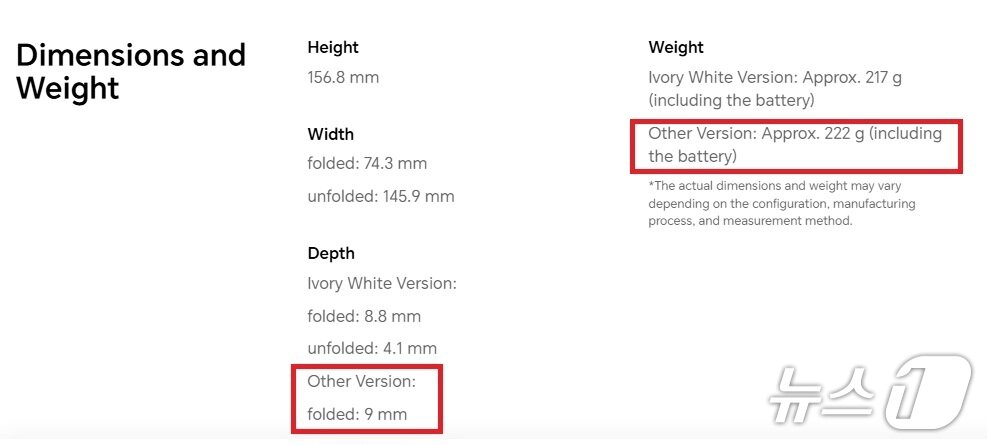Click Ivory White Version Approx. 217 g
This screenshot has height=445, width=987.
tap(775, 77)
